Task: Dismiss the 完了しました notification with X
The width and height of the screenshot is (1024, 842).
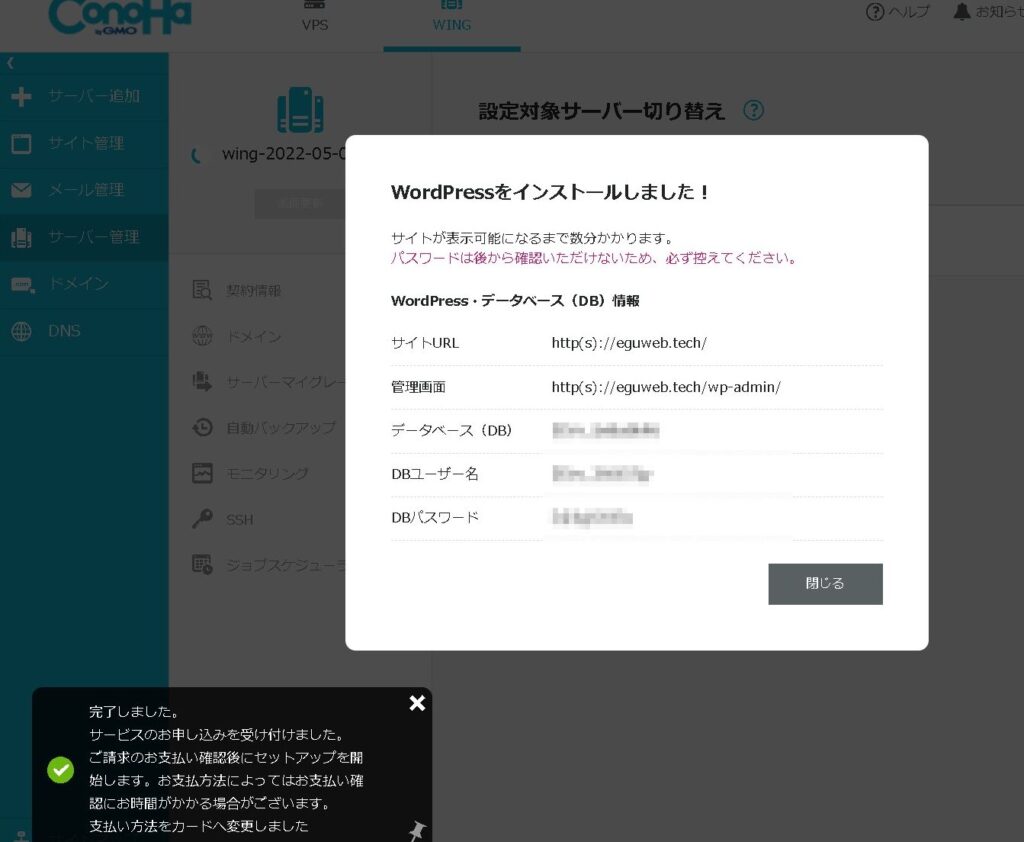Action: click(417, 703)
